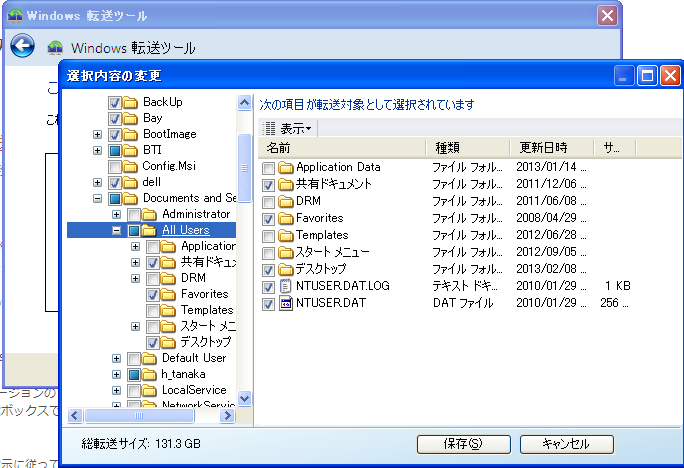Click the Templates folder icon in tree
The width and height of the screenshot is (684, 468).
coord(168,311)
